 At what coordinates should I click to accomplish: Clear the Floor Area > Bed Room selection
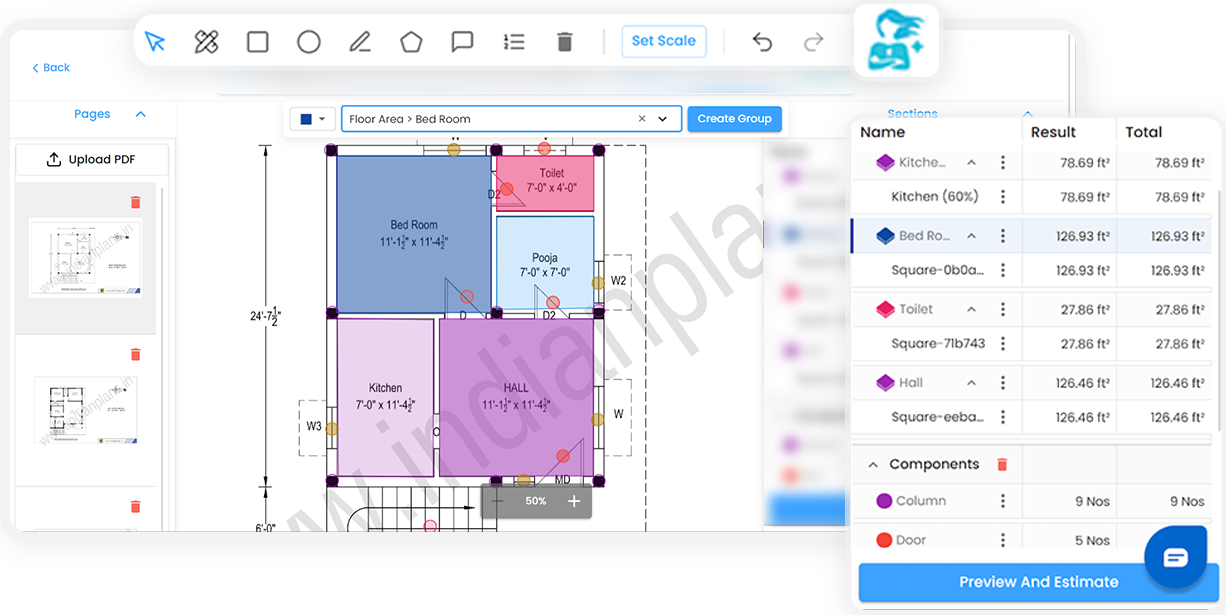pyautogui.click(x=642, y=119)
